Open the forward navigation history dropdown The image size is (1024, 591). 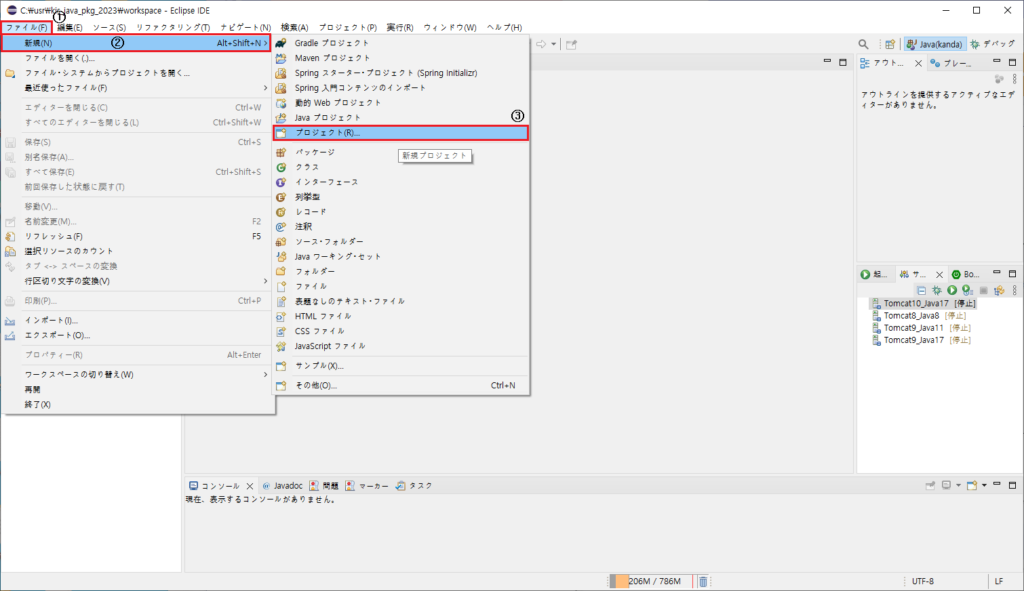point(554,44)
